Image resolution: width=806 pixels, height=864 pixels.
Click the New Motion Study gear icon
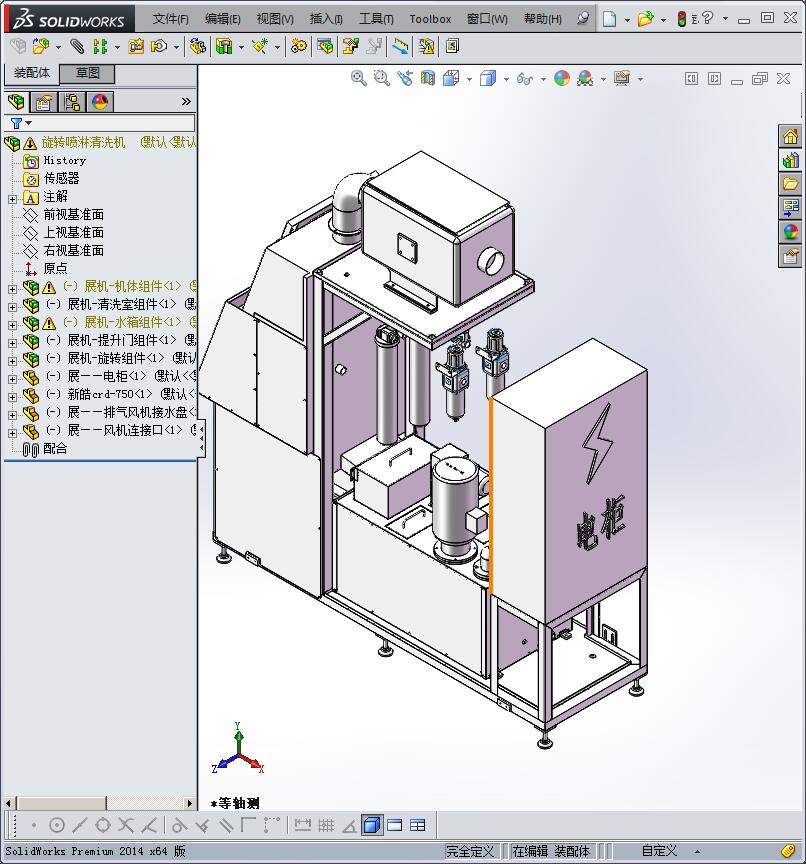coord(299,46)
